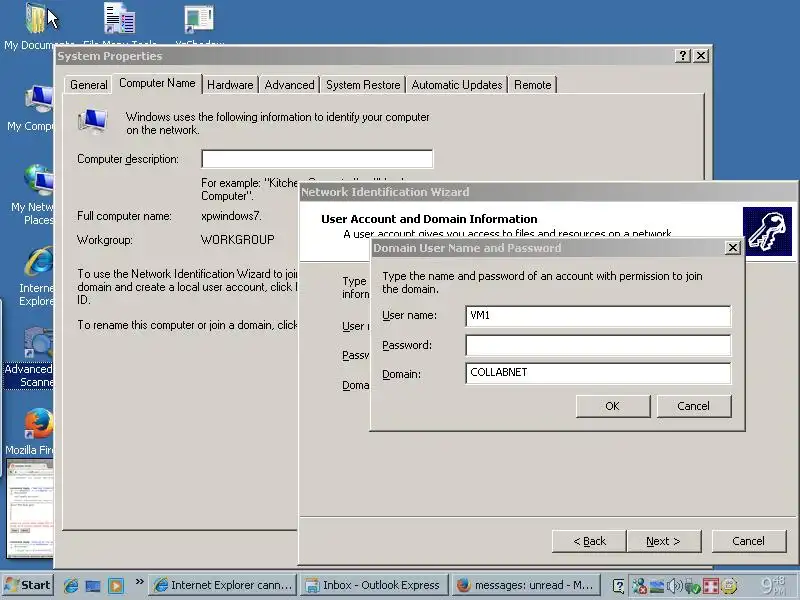The width and height of the screenshot is (800, 600).
Task: Select the Advanced Scanner desktop shortcut
Action: (x=39, y=343)
